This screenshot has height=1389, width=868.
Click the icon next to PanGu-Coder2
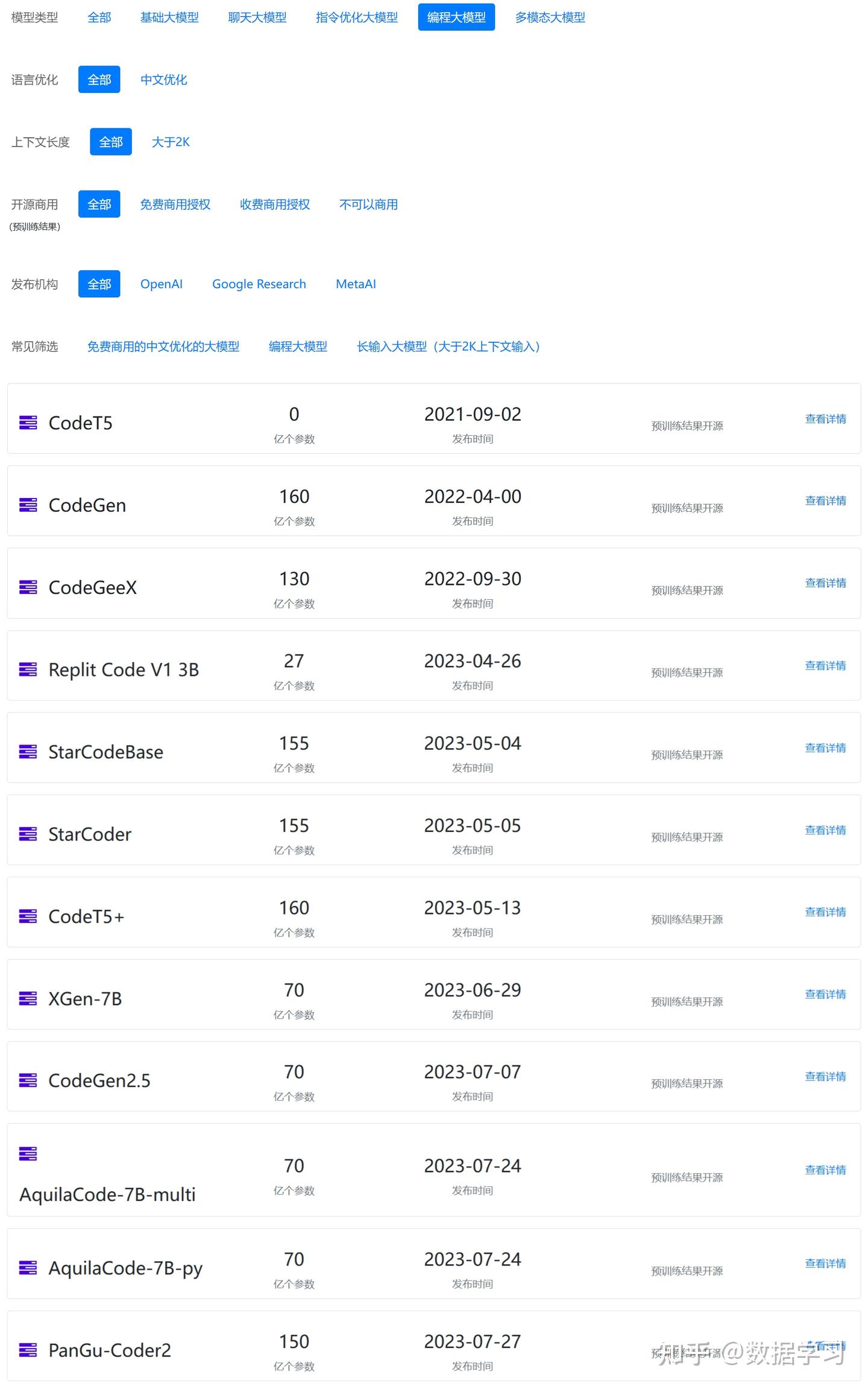coord(28,1350)
